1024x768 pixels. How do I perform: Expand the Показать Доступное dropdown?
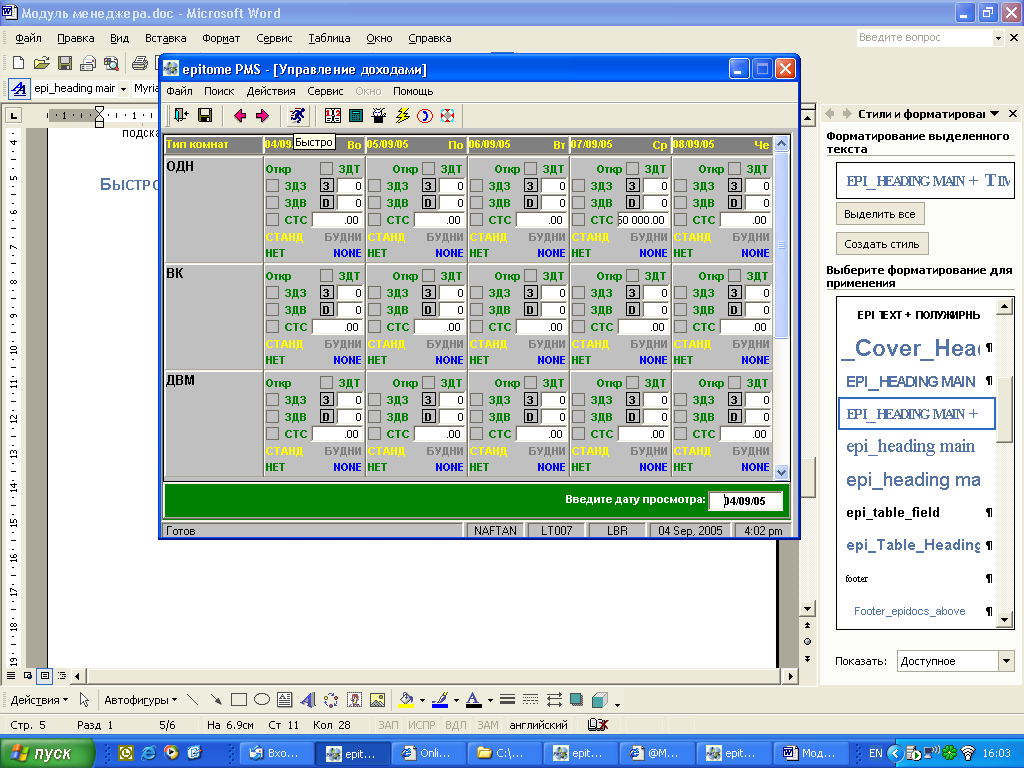tap(1006, 661)
